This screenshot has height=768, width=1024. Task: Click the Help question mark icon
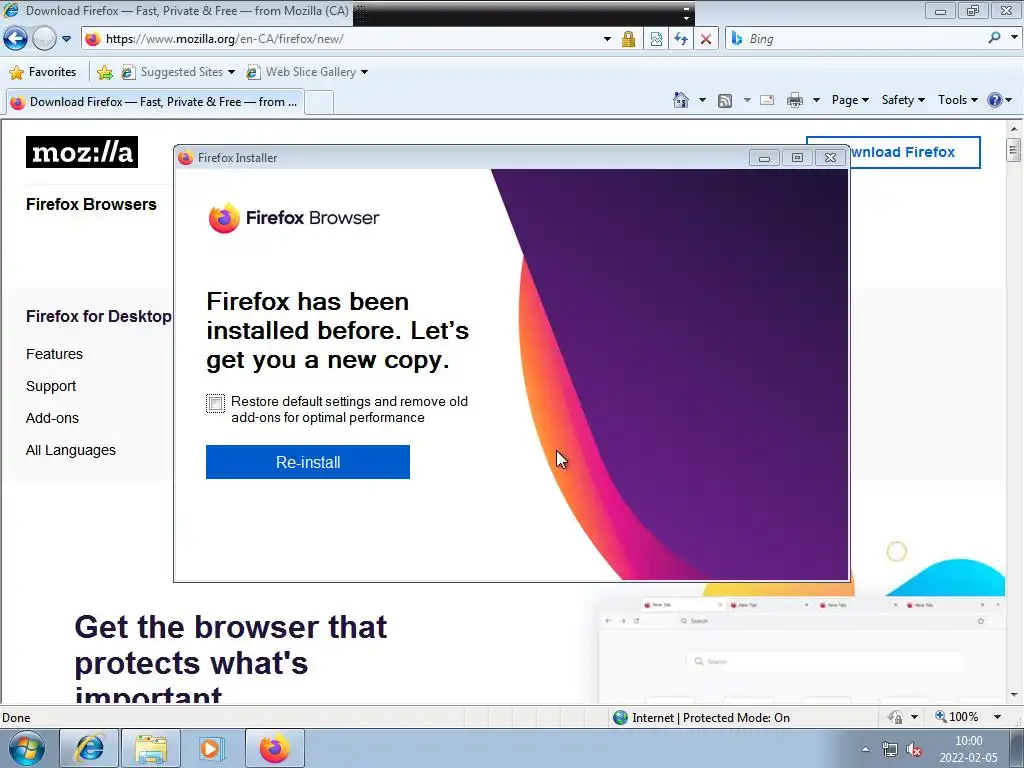click(995, 100)
